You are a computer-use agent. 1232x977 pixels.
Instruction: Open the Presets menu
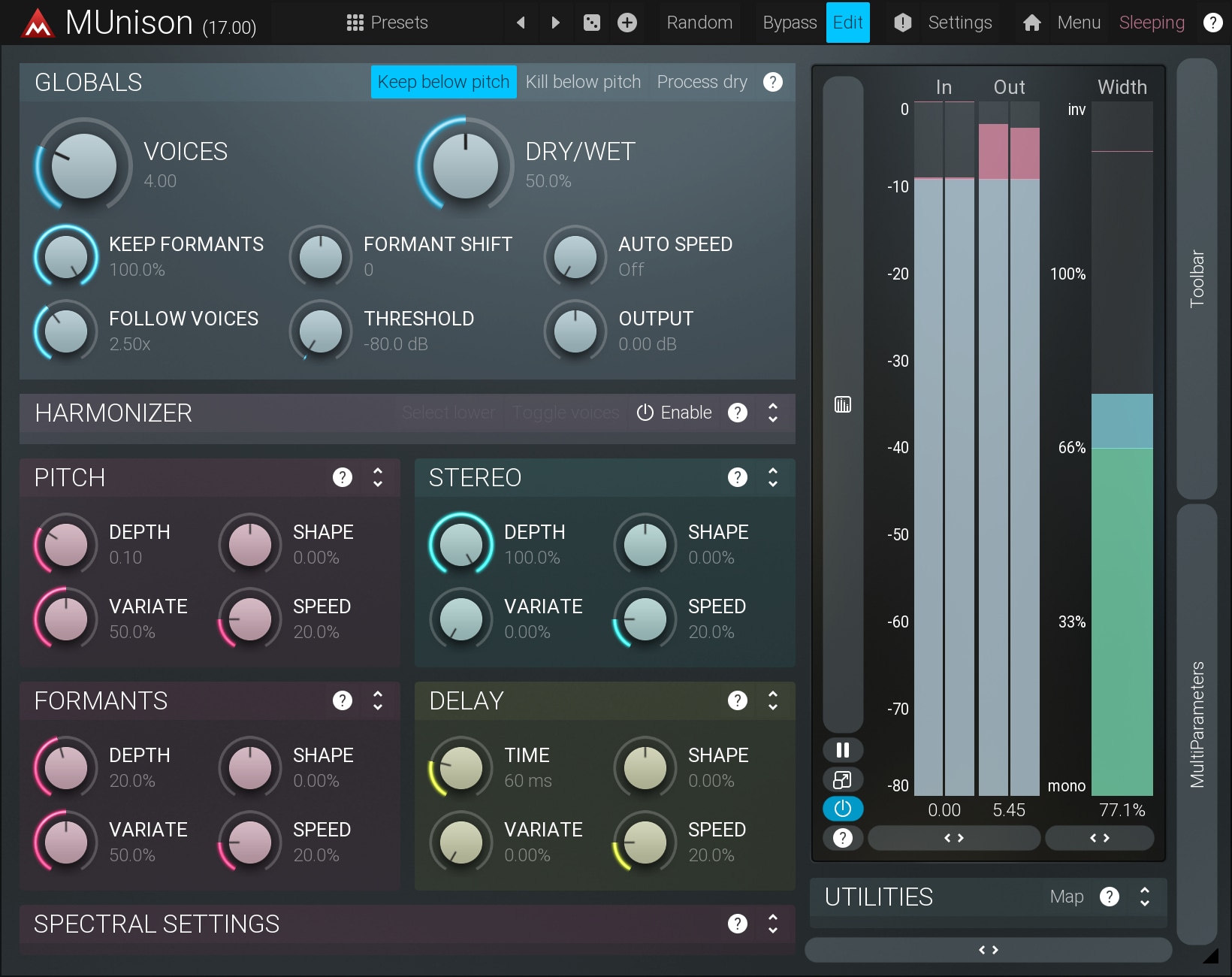coord(388,23)
